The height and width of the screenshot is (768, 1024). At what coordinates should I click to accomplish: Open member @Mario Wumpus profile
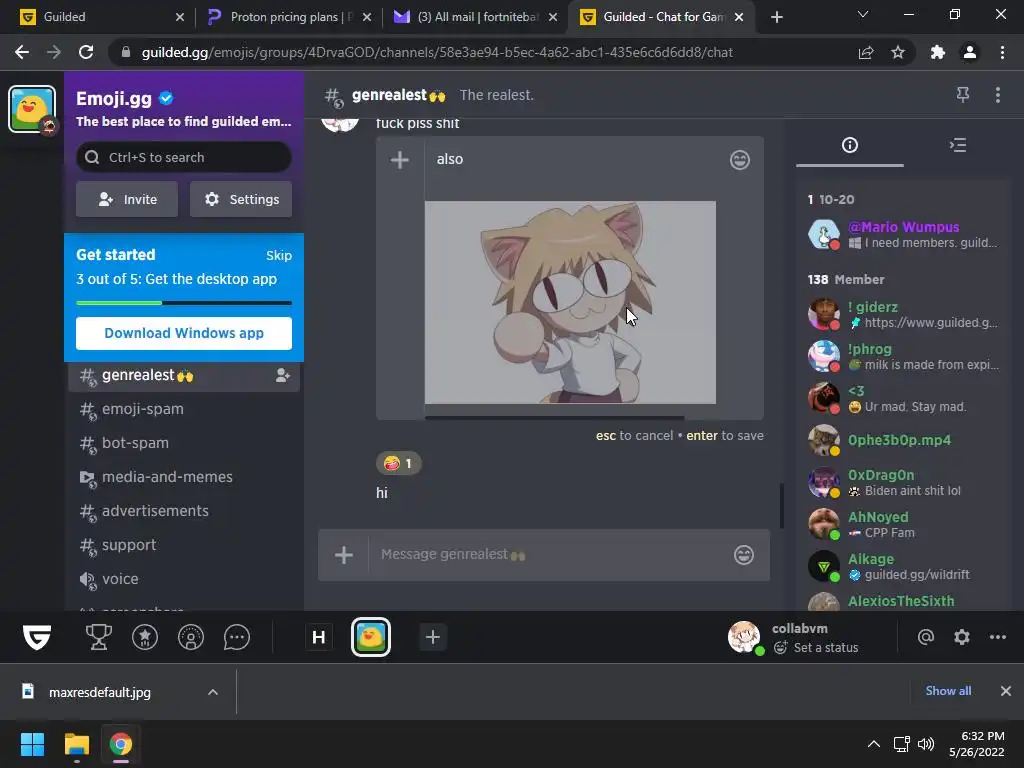point(904,234)
